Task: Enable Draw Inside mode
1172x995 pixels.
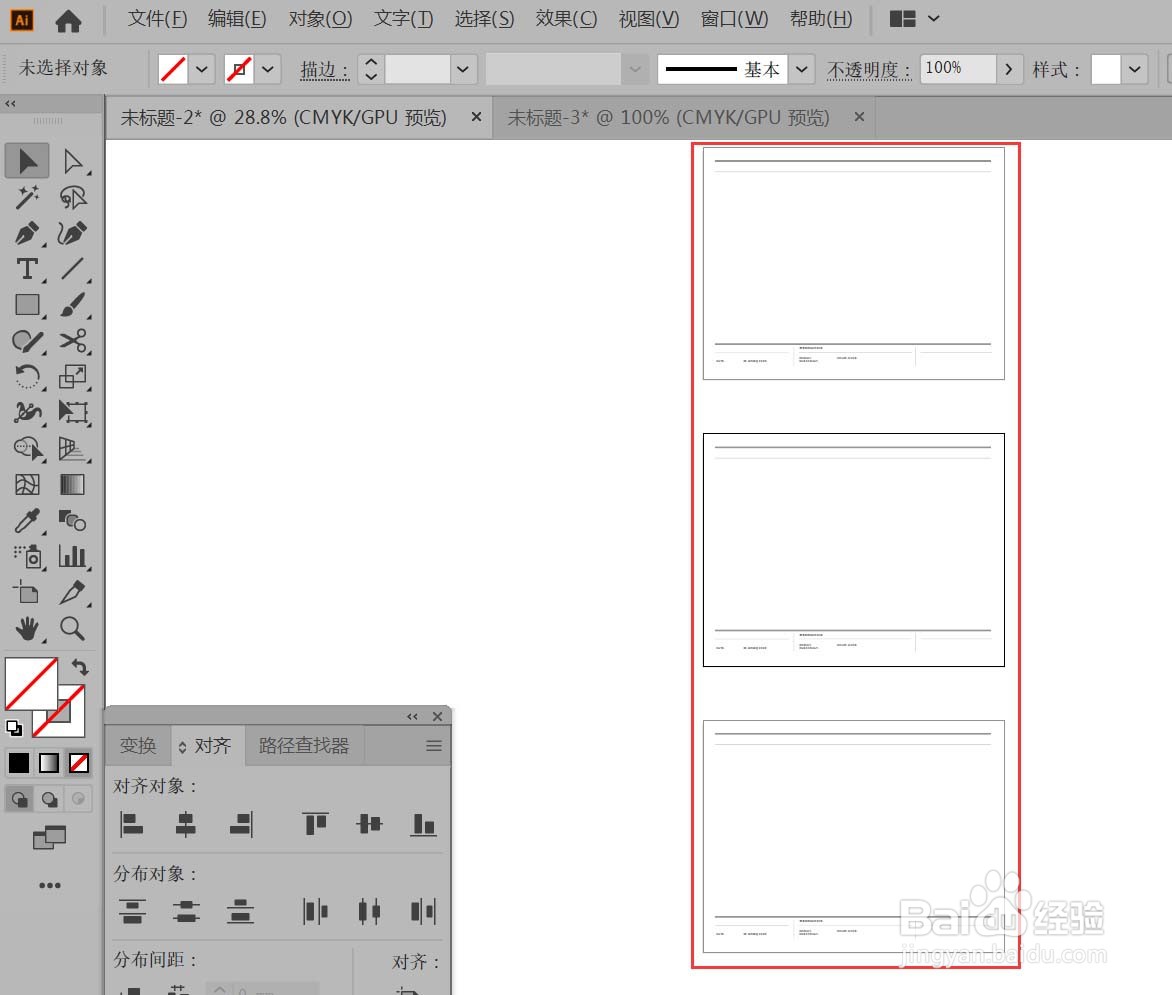Action: point(78,799)
